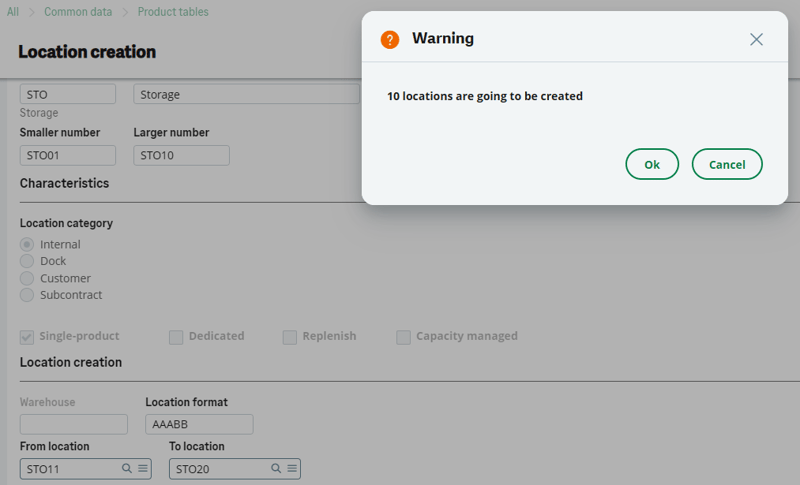Image resolution: width=800 pixels, height=485 pixels.
Task: Open the To location field actions menu
Action: pyautogui.click(x=291, y=468)
